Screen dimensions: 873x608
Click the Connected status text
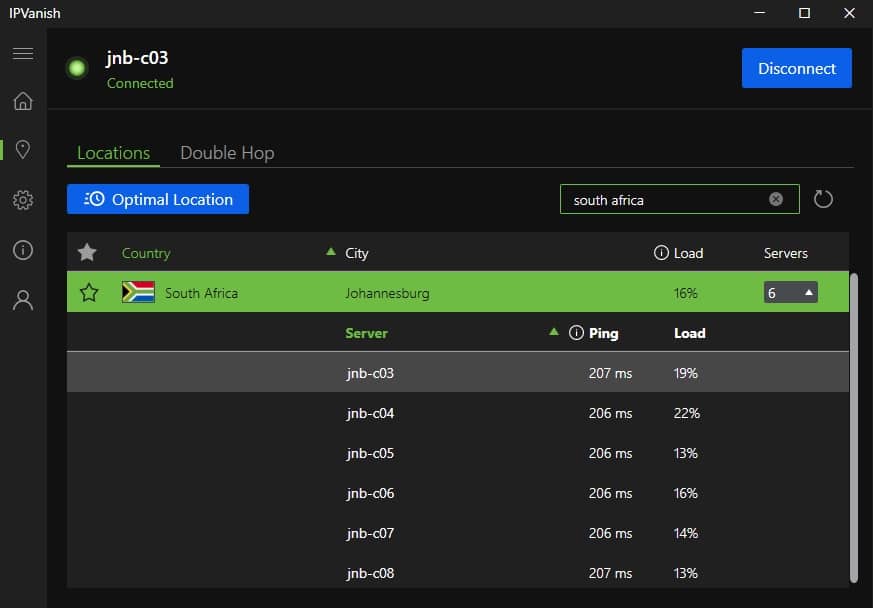pyautogui.click(x=140, y=83)
